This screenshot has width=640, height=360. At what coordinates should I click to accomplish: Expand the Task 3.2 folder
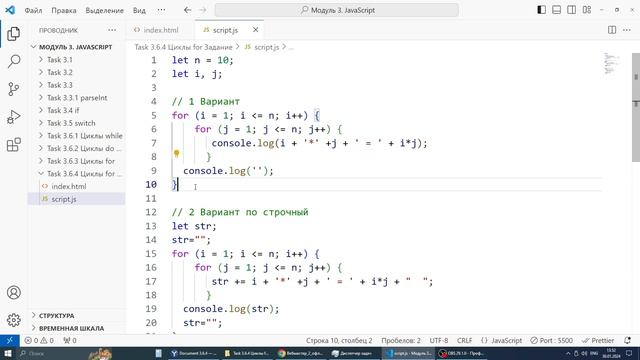[76, 72]
